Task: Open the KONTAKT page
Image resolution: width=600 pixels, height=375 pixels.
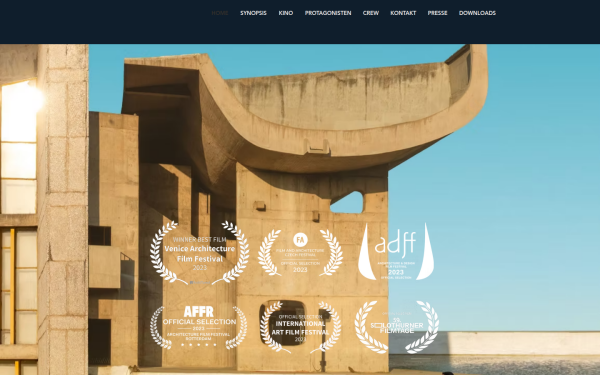Action: click(x=403, y=13)
